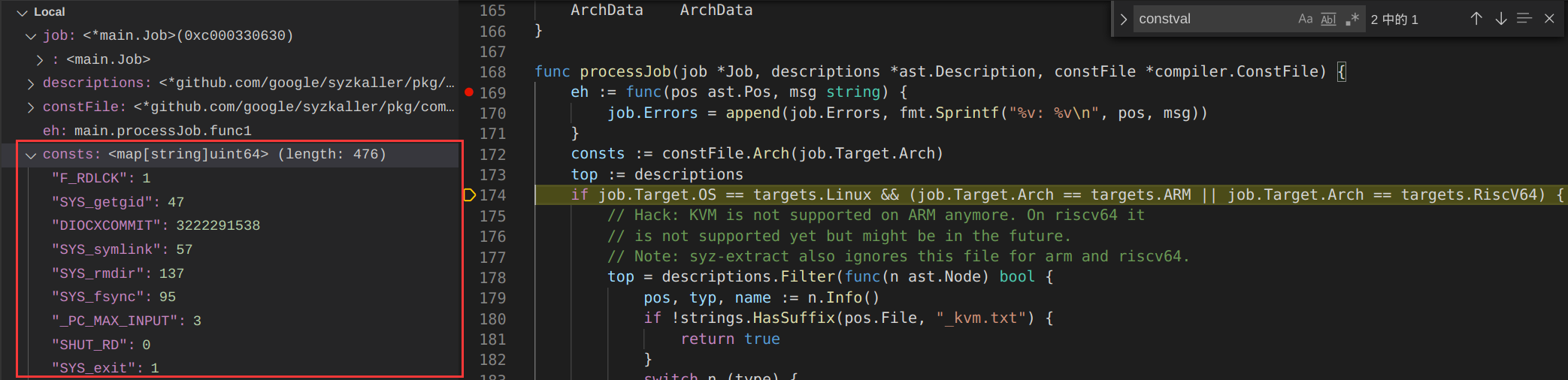The width and height of the screenshot is (1568, 380).
Task: Go to next search match
Action: pos(1500,19)
